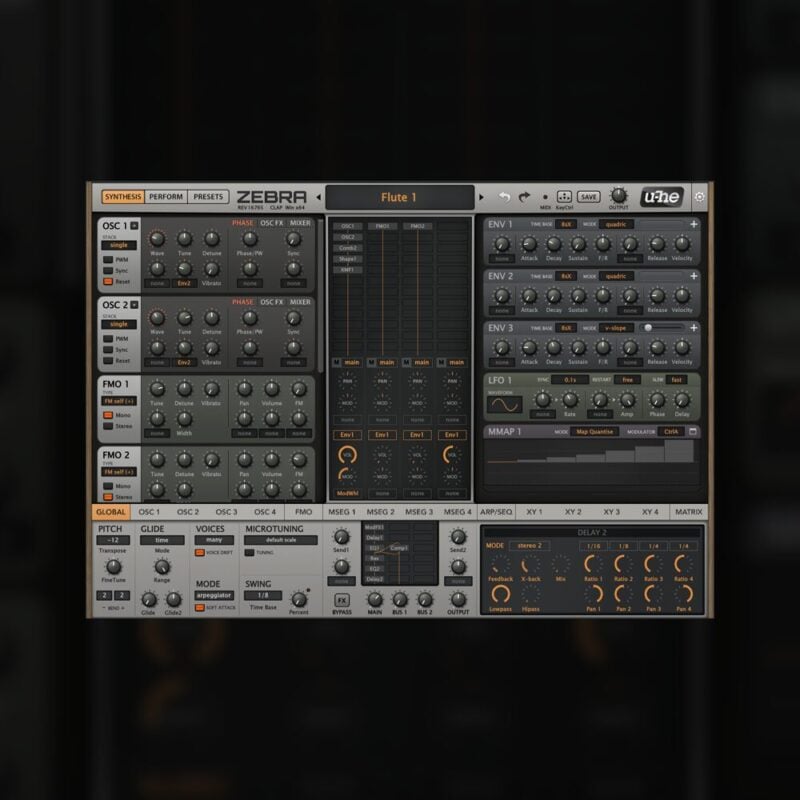Undo the last edit with the undo arrow
The width and height of the screenshot is (800, 800).
pos(505,197)
